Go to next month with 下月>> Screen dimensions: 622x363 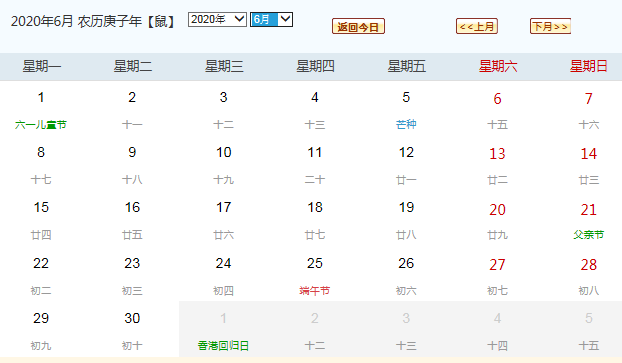[x=550, y=27]
